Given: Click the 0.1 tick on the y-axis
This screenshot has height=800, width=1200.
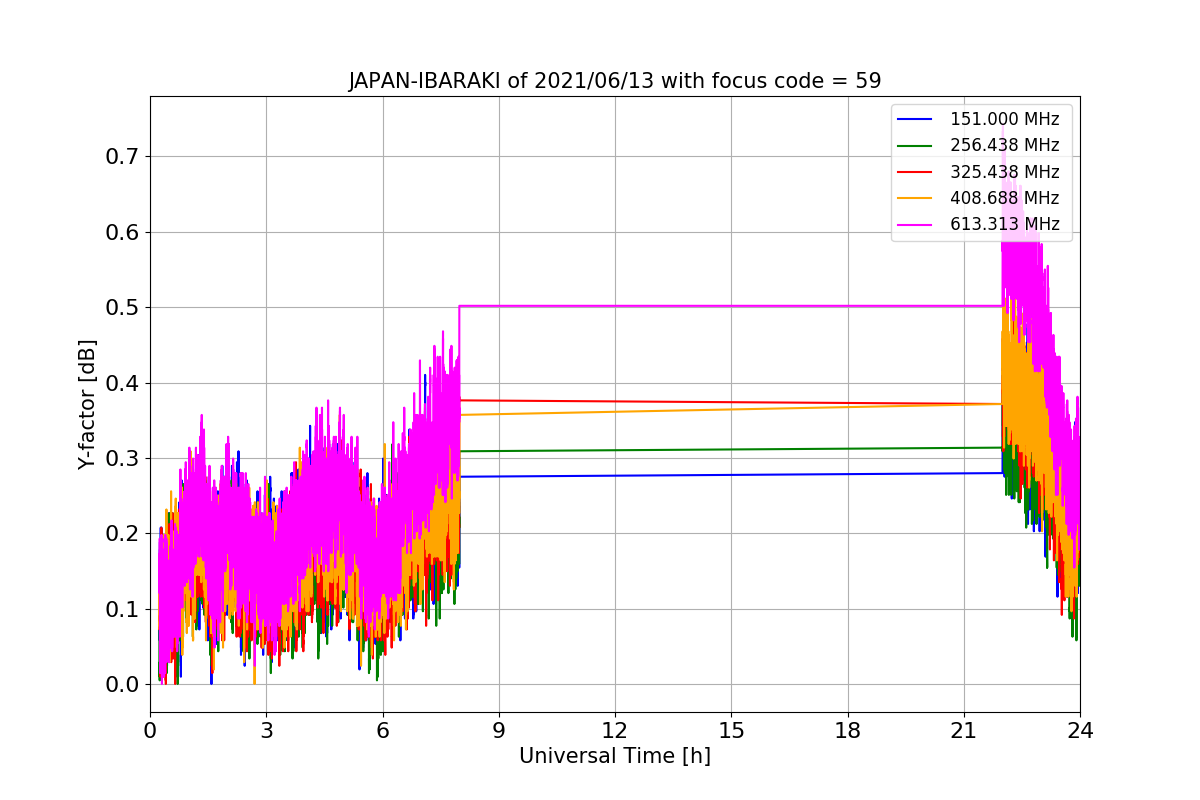Looking at the screenshot, I should click(x=122, y=609).
